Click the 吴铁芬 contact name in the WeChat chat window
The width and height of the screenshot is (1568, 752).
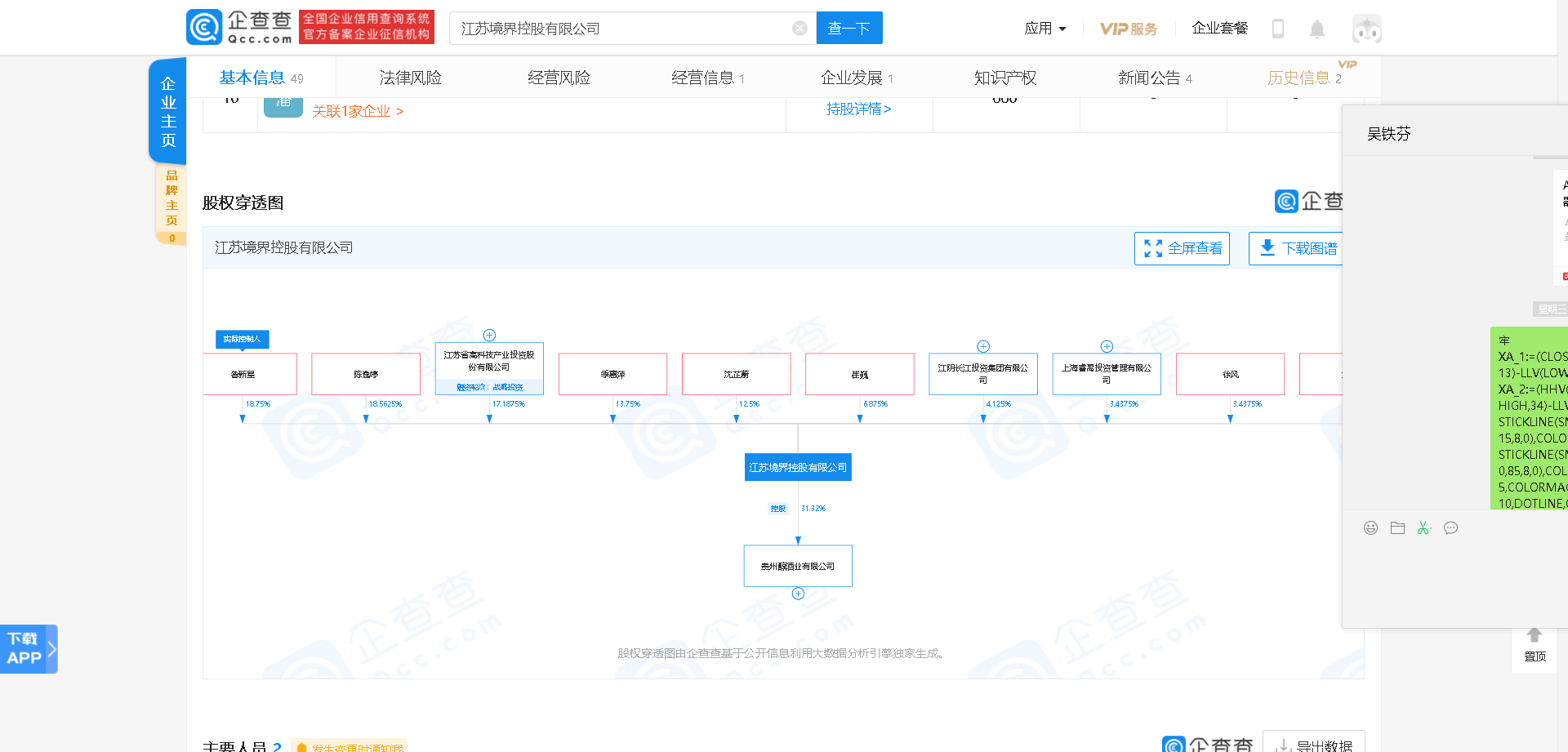[x=1389, y=134]
